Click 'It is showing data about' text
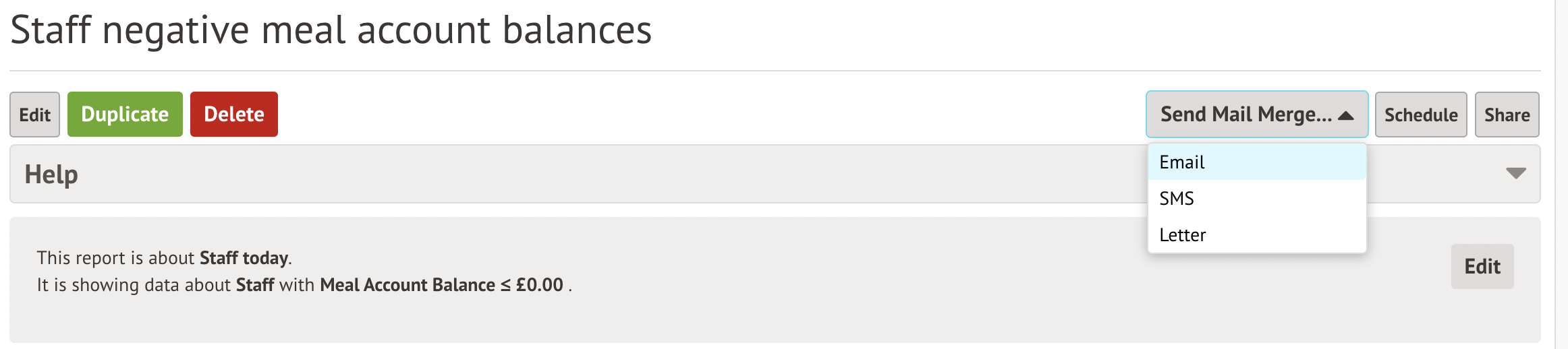 (134, 285)
